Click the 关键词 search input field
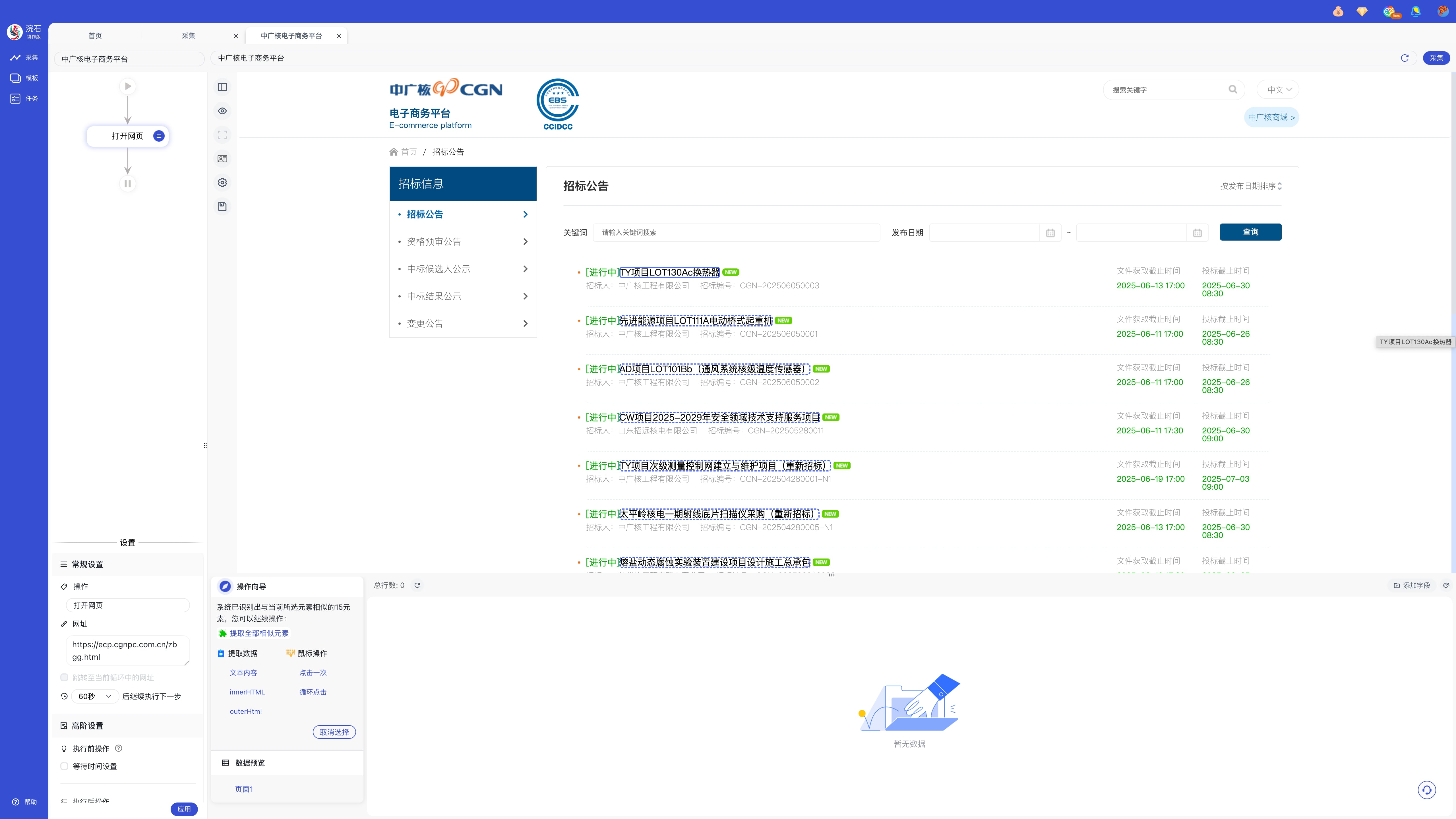Viewport: 1456px width, 819px height. pos(736,233)
